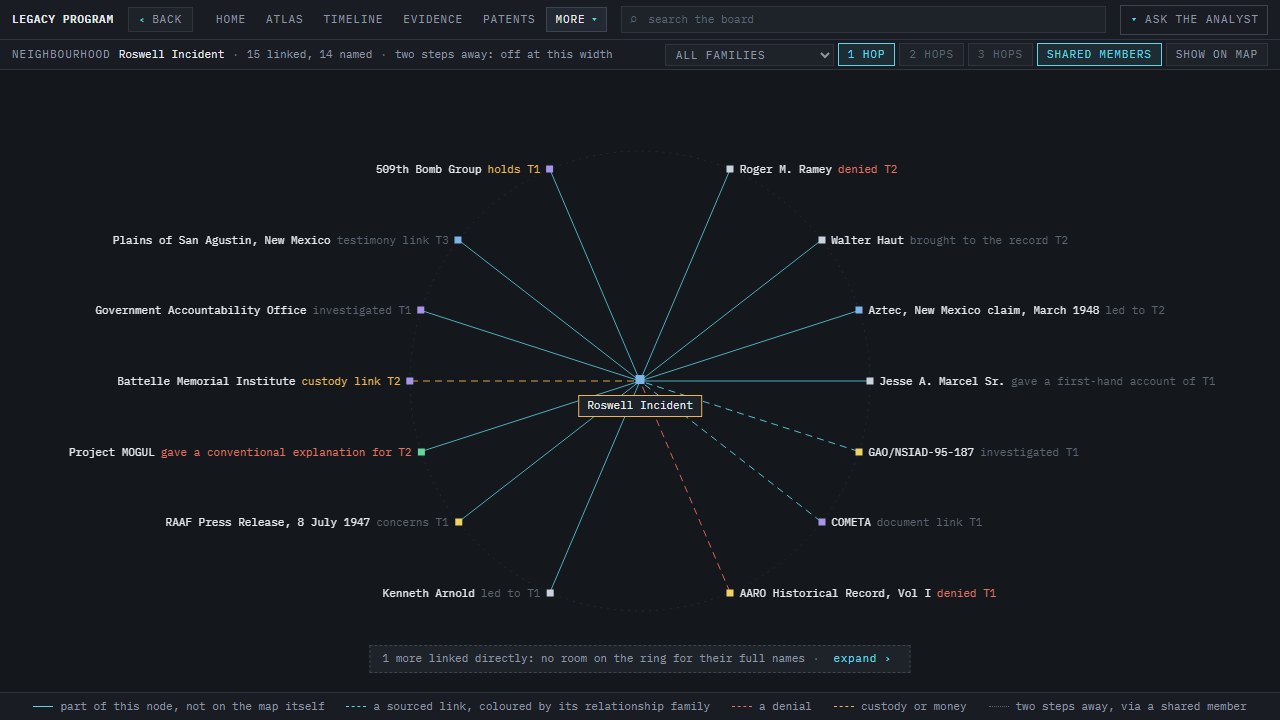Click the Kenneth Arnold node square
Viewport: 1280px width, 720px height.
pyautogui.click(x=550, y=593)
